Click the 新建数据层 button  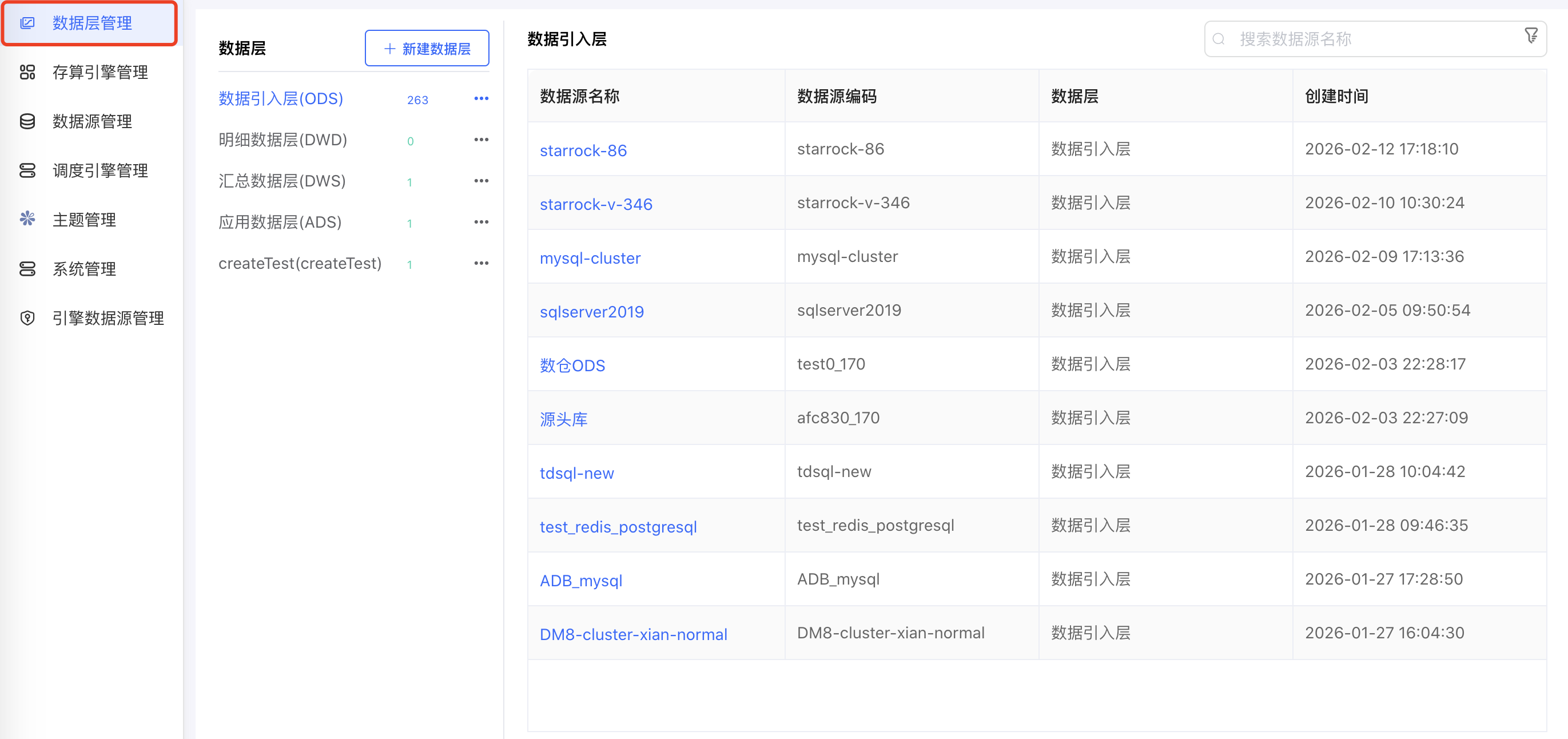[426, 48]
